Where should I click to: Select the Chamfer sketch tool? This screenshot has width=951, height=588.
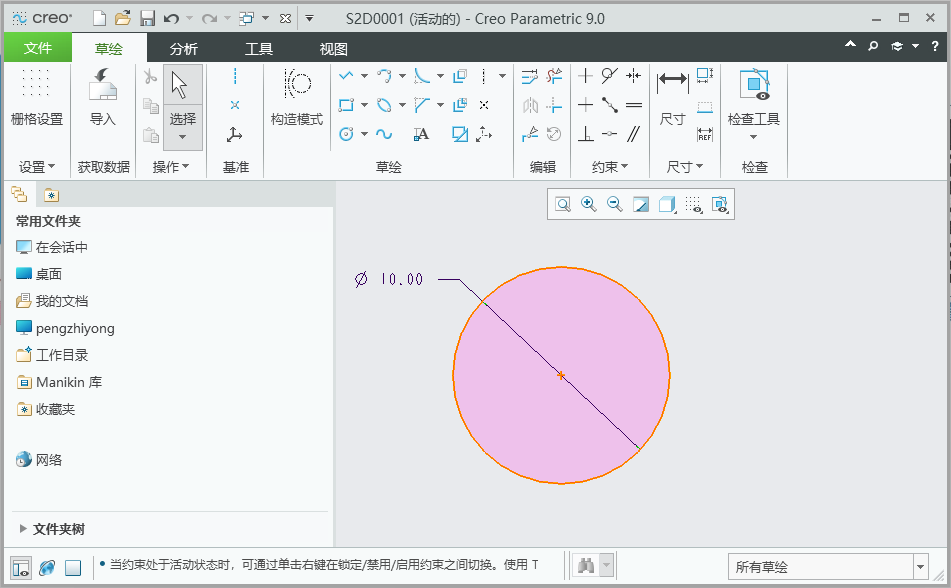click(422, 105)
